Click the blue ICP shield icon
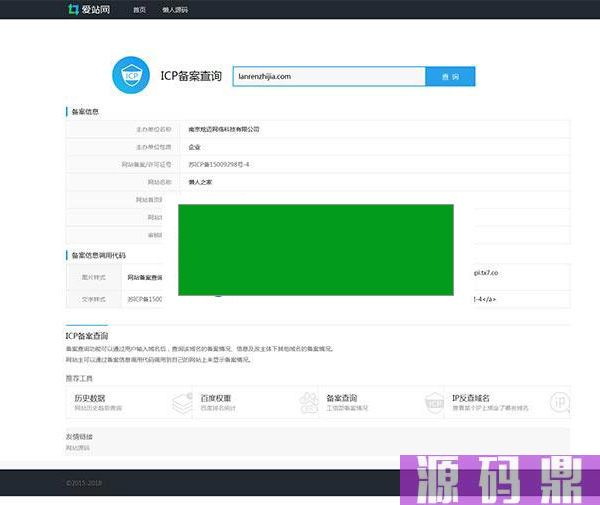The width and height of the screenshot is (600, 505). [131, 75]
